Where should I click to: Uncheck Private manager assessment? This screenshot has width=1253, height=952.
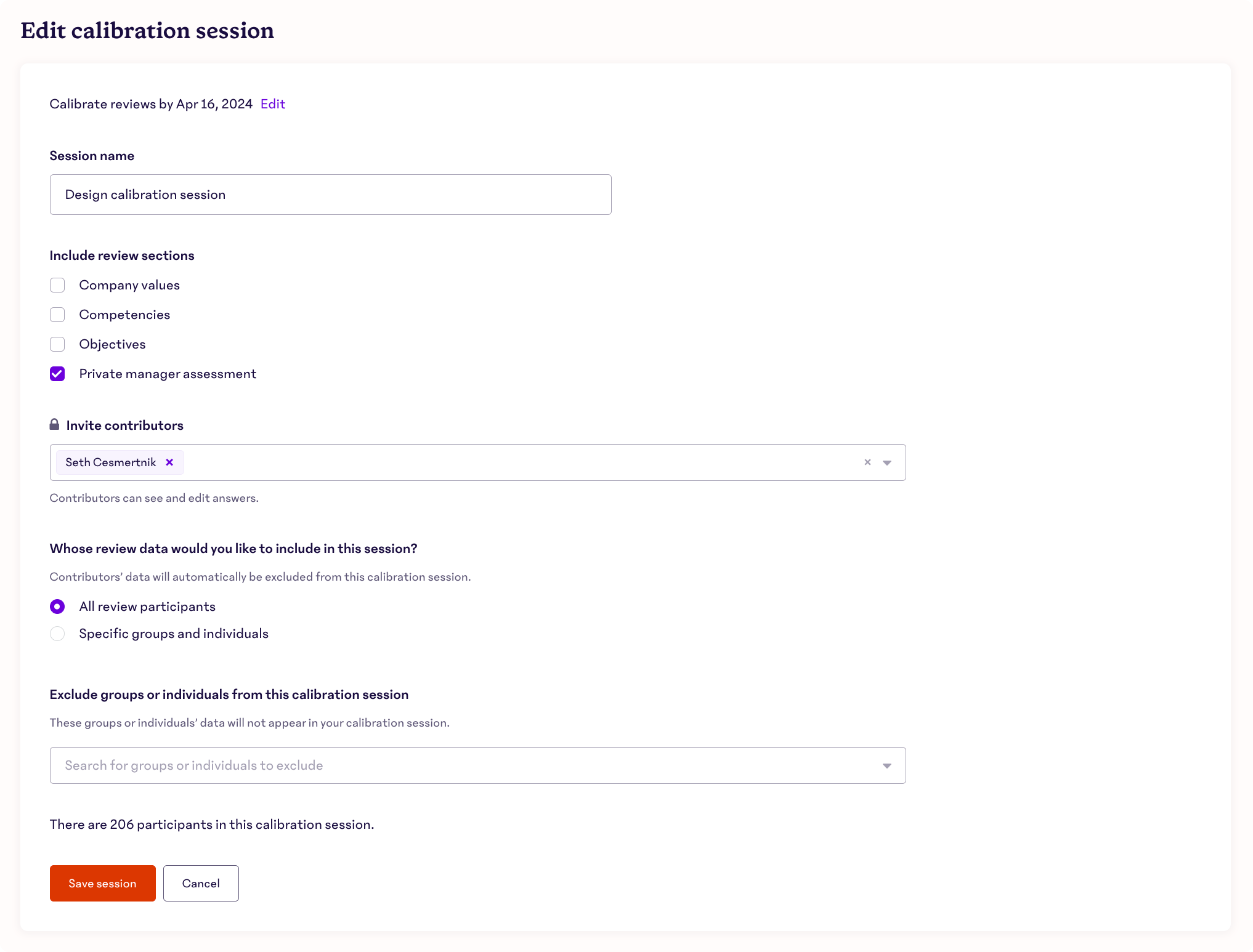point(57,374)
